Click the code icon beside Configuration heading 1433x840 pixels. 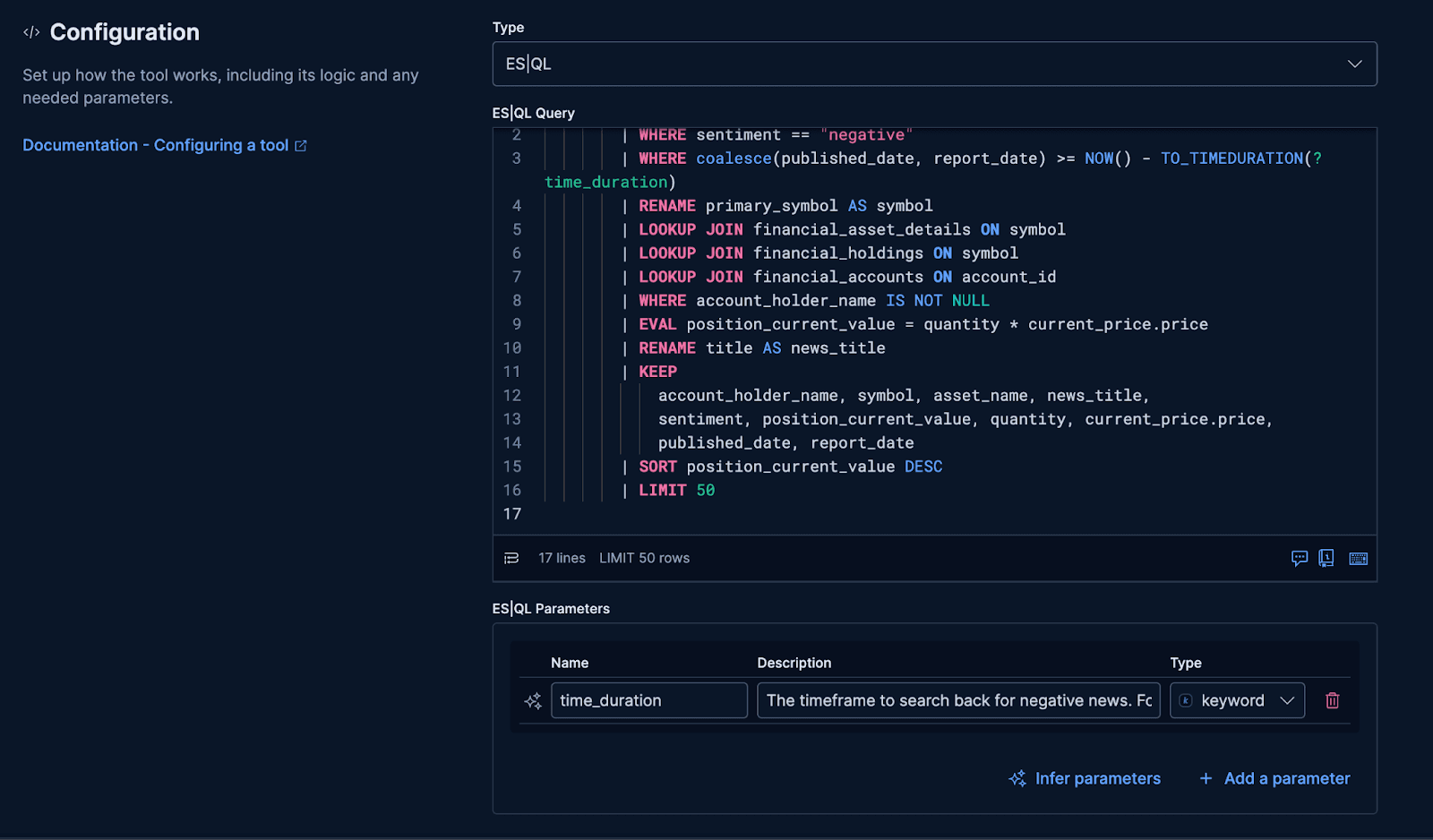tap(31, 31)
